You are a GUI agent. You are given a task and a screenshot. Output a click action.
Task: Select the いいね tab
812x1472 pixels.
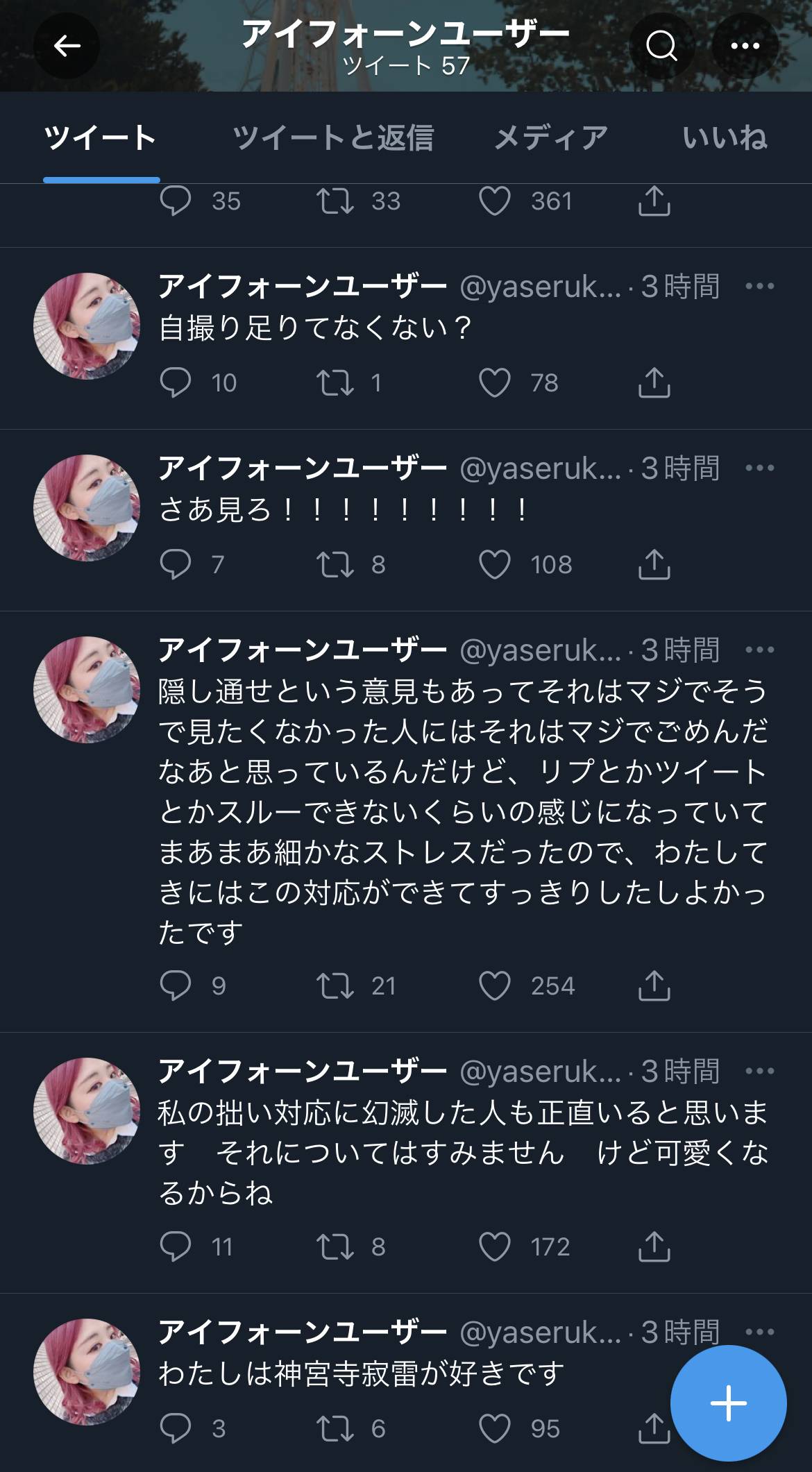coord(725,138)
